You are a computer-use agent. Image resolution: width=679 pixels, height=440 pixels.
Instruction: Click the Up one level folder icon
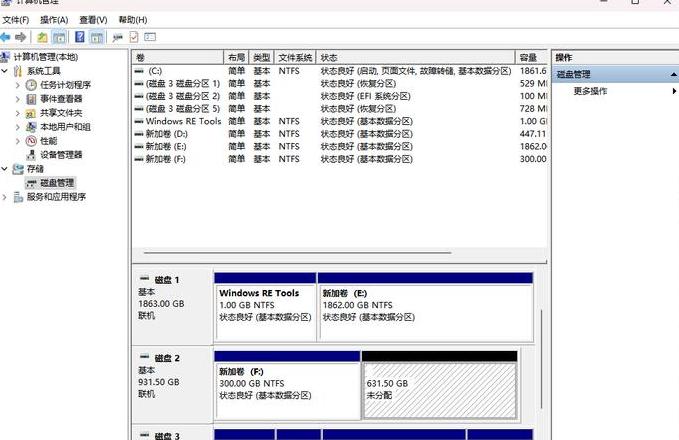point(42,37)
